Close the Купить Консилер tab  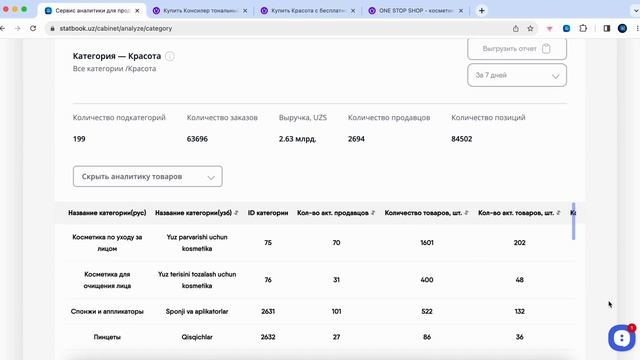pos(245,11)
